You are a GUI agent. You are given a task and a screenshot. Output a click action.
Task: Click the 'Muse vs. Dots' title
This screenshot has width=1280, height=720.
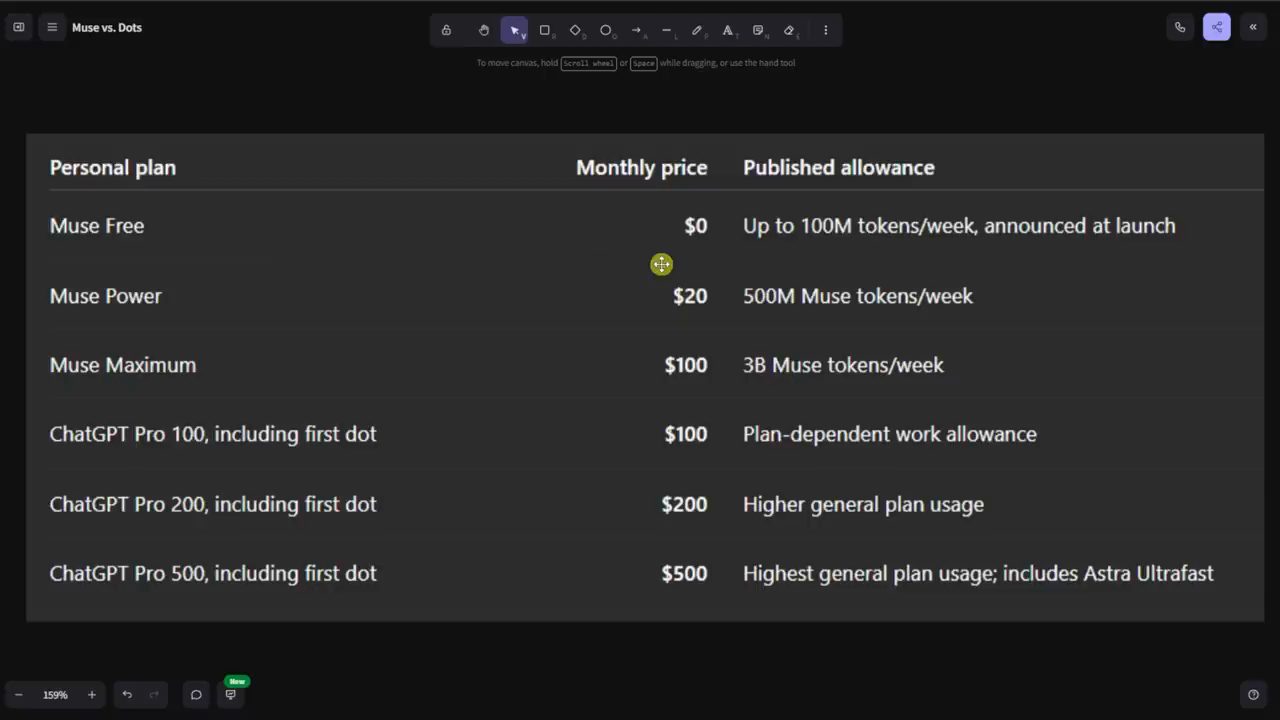coord(107,27)
